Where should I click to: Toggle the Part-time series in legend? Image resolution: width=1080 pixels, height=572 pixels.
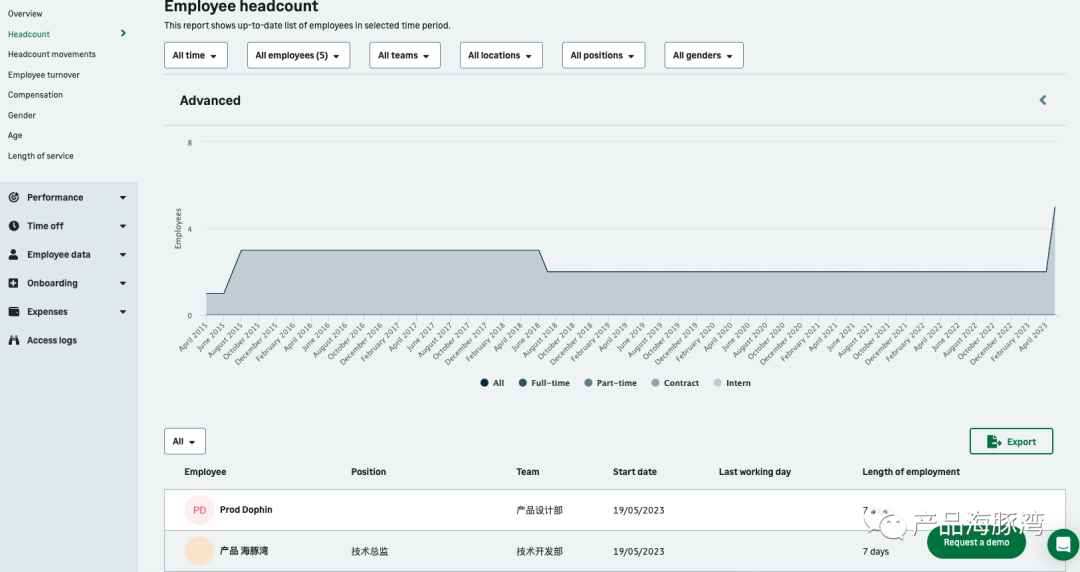click(x=610, y=383)
